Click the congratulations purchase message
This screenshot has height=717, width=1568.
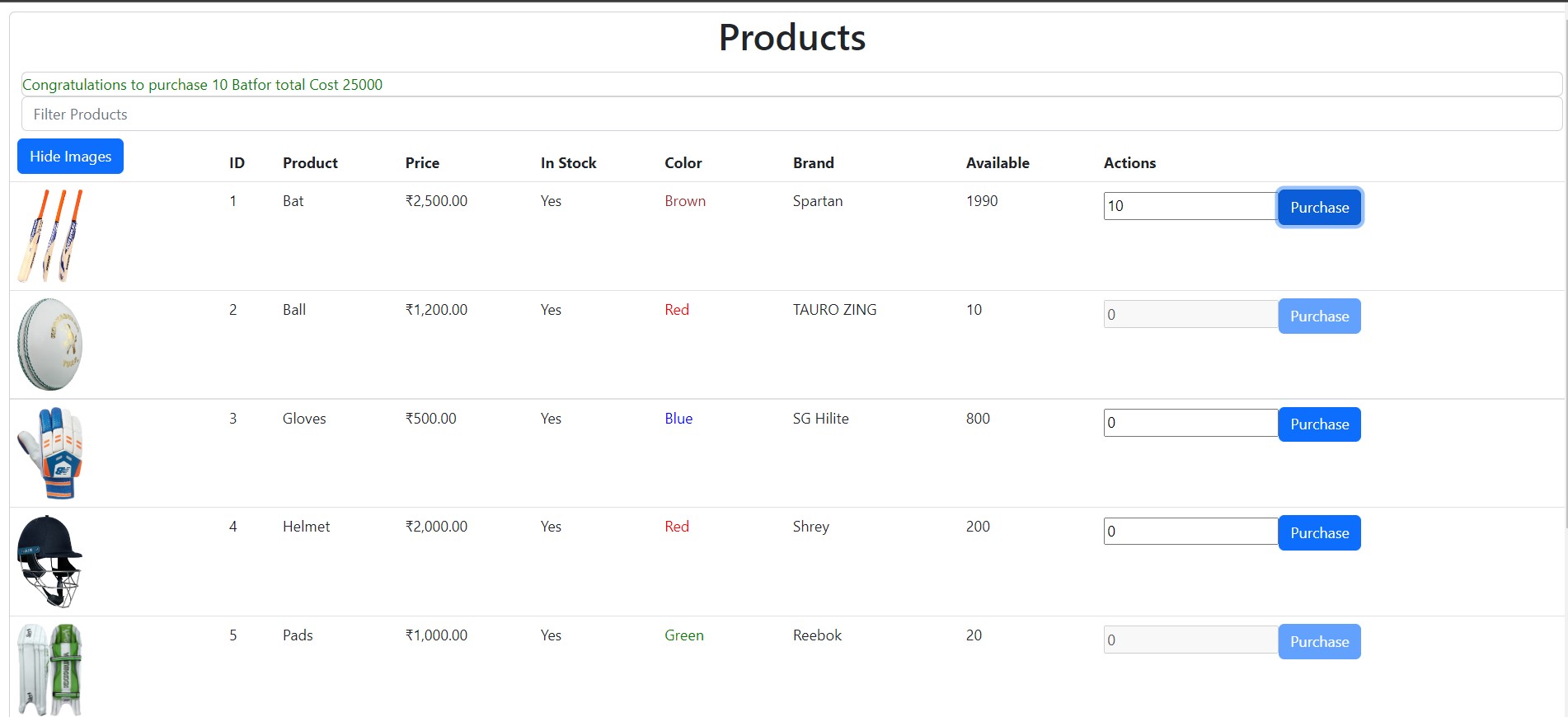click(203, 85)
